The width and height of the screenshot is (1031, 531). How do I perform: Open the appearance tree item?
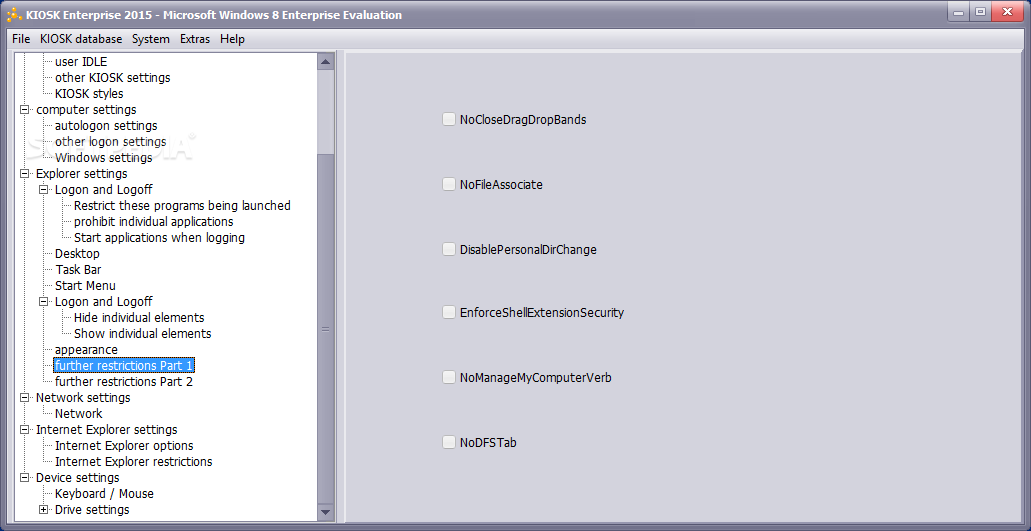(x=86, y=350)
